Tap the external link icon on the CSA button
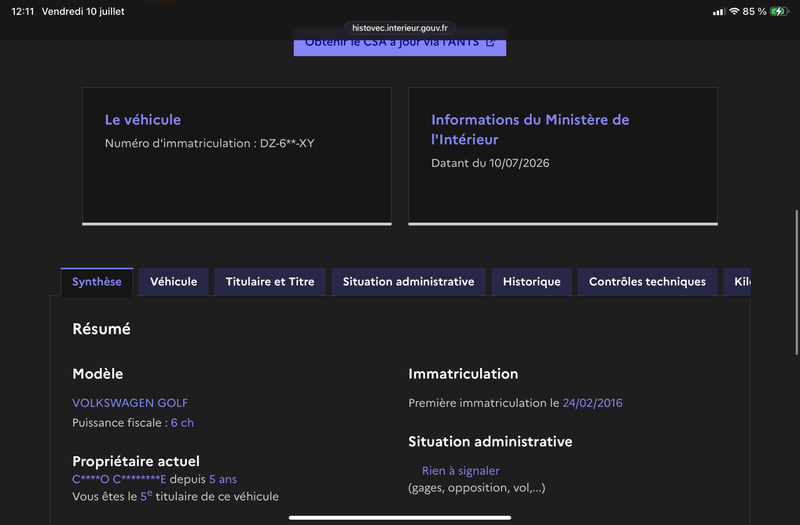The height and width of the screenshot is (525, 800). pos(490,42)
